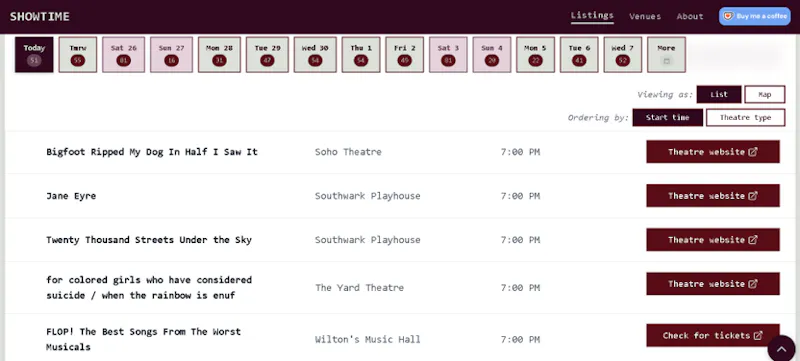Image resolution: width=800 pixels, height=361 pixels.
Task: Click Check for tickets for FLOP!
Action: (713, 336)
